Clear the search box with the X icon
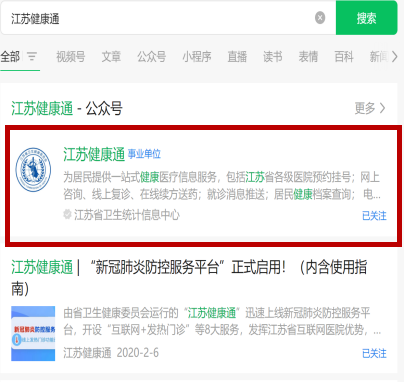The image size is (404, 382). (x=320, y=18)
